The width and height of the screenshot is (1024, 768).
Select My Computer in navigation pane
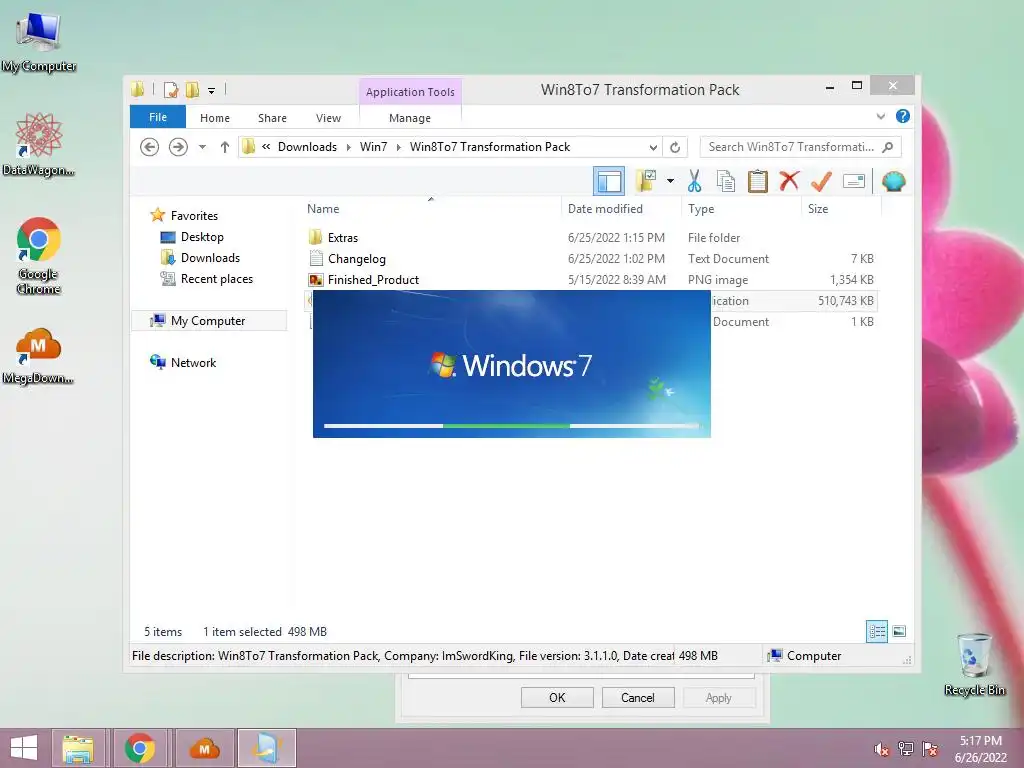click(208, 321)
